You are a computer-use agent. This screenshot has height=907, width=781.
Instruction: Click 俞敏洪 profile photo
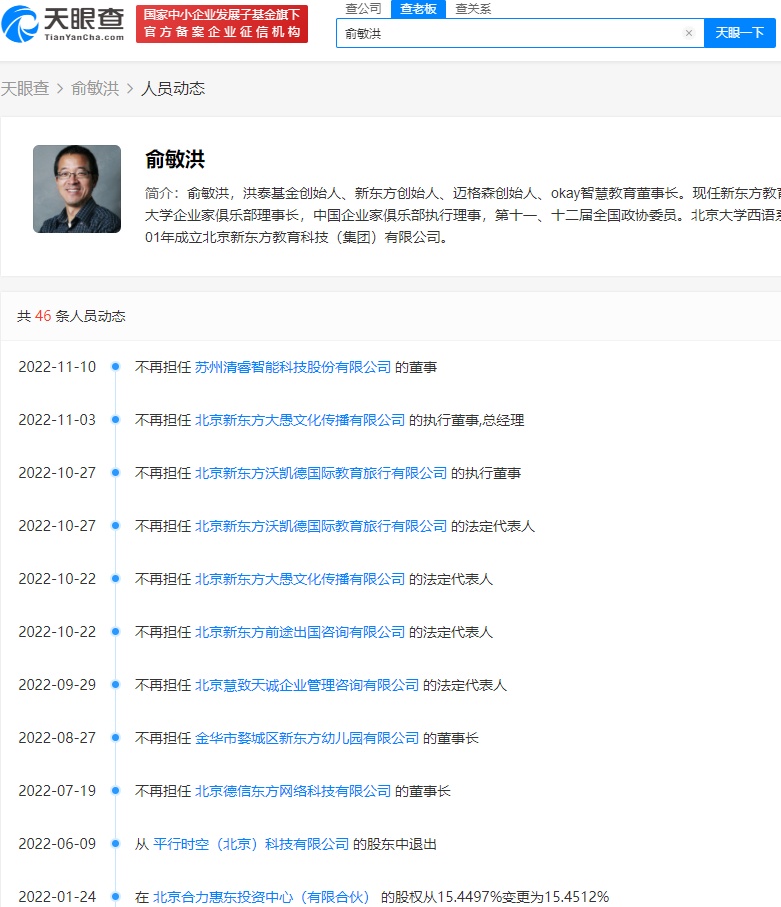[77, 189]
